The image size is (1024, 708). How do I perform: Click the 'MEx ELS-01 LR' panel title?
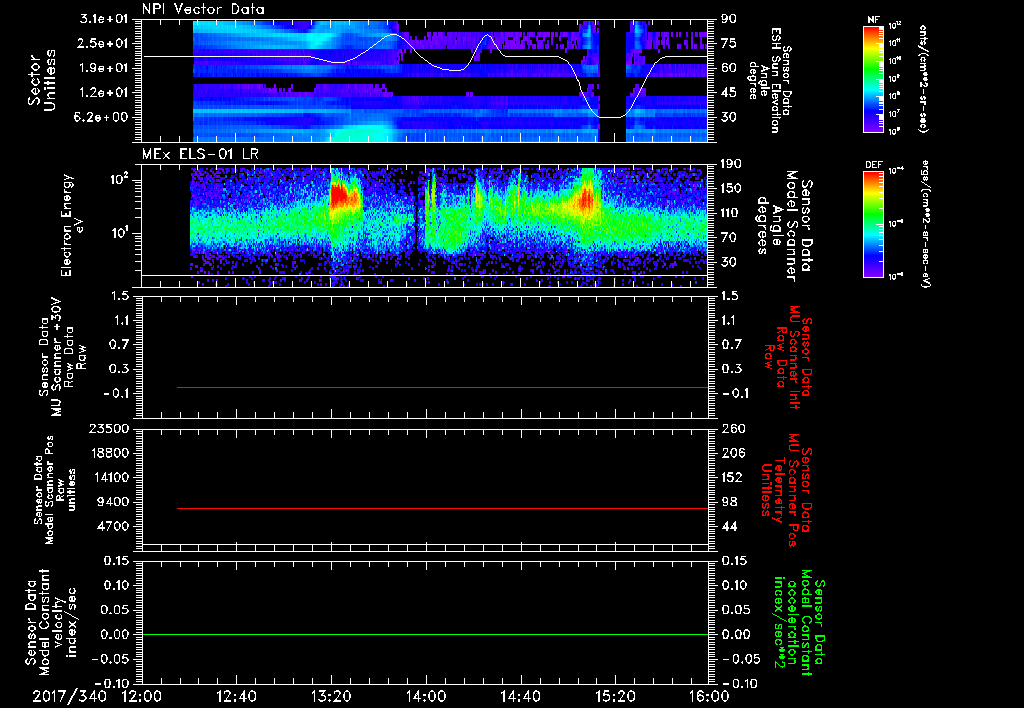[x=200, y=155]
